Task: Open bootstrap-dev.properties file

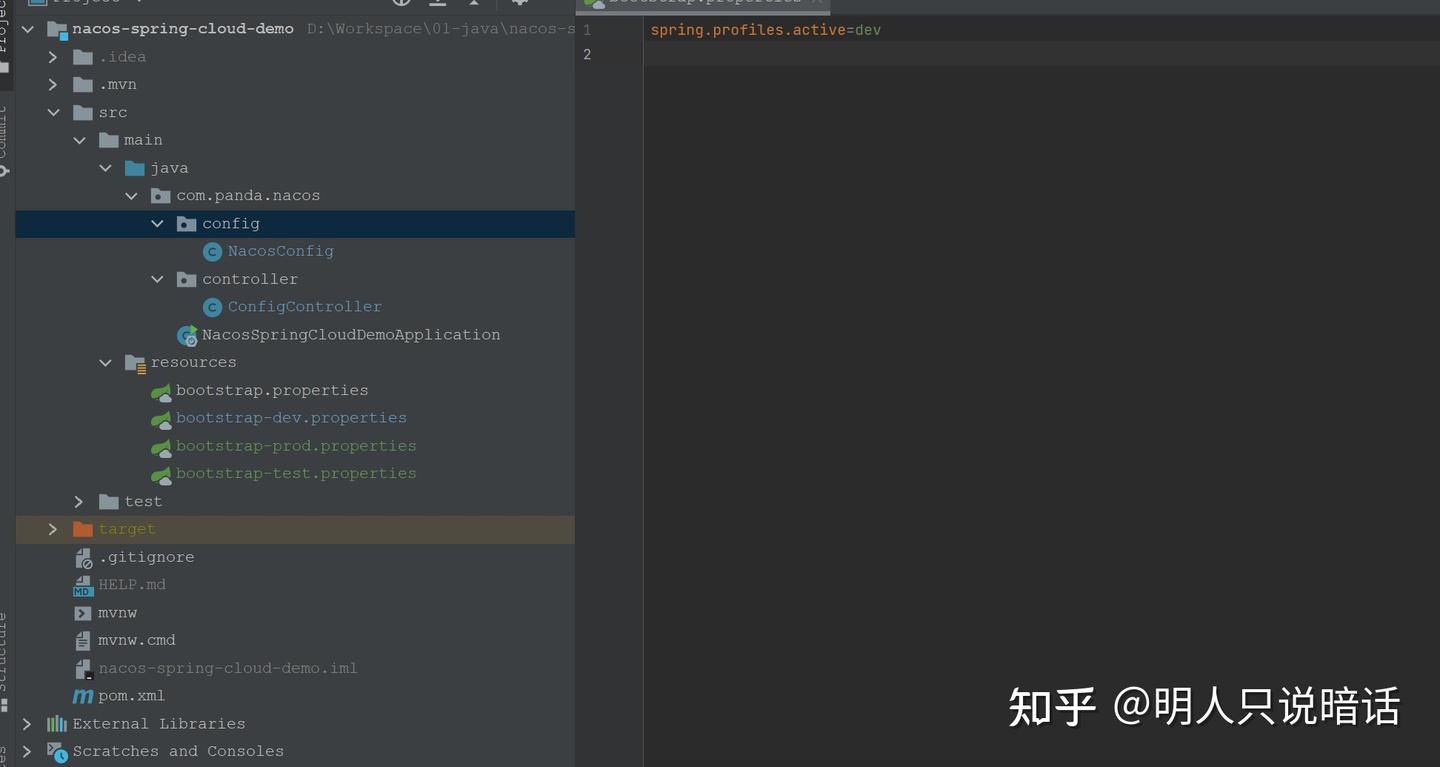Action: pos(291,418)
